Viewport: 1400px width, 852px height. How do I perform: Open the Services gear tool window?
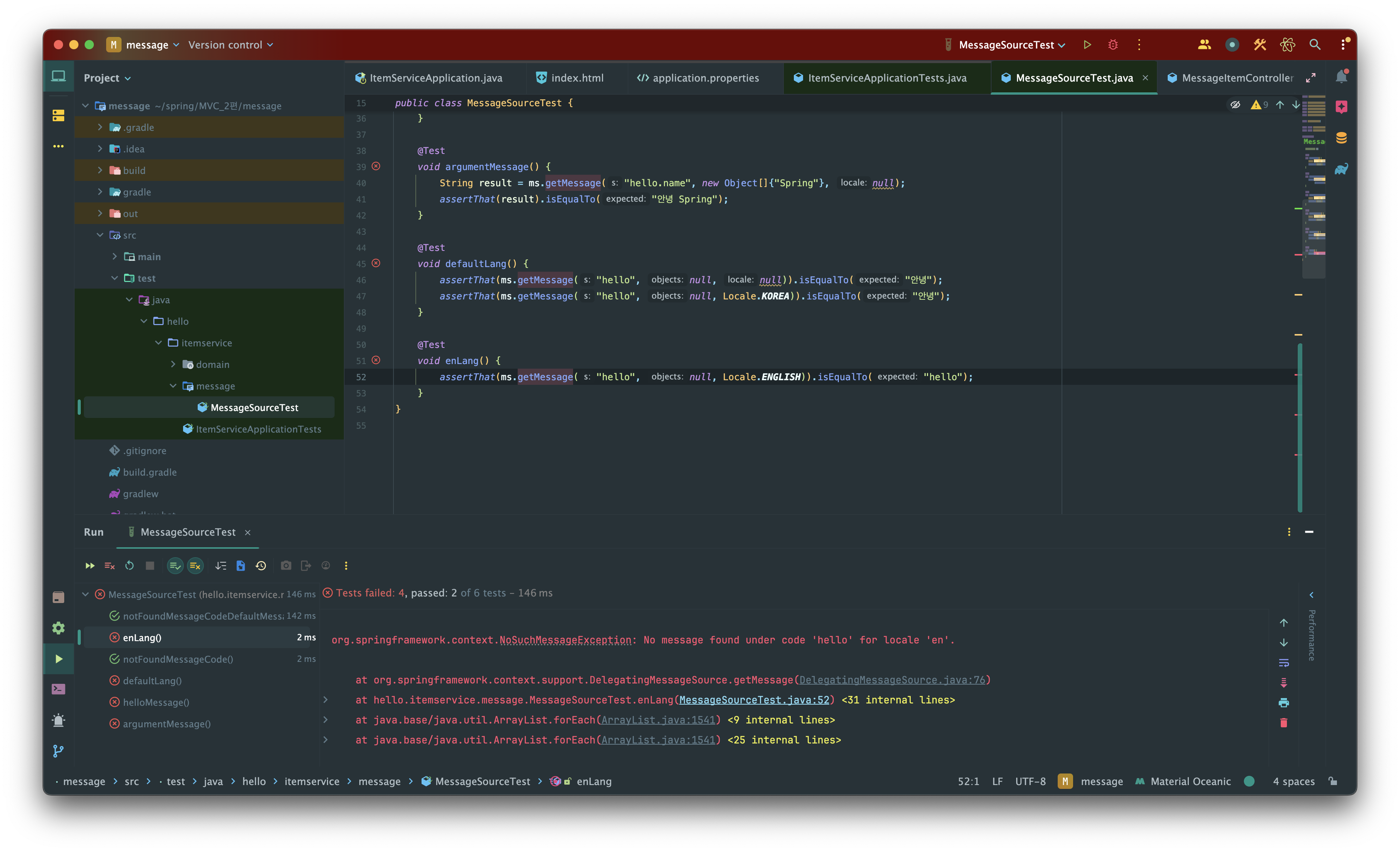pos(58,628)
